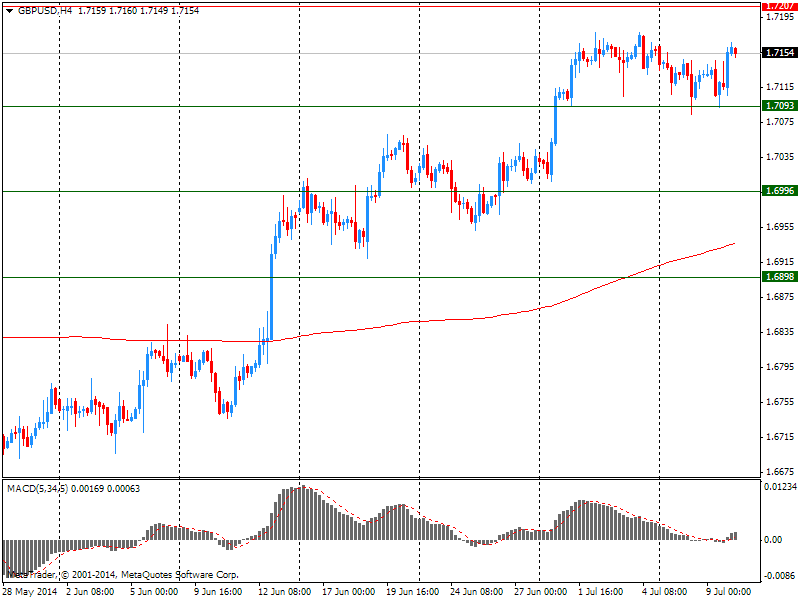The image size is (800, 600).
Task: Click the price scale value 1.7195
Action: point(780,17)
